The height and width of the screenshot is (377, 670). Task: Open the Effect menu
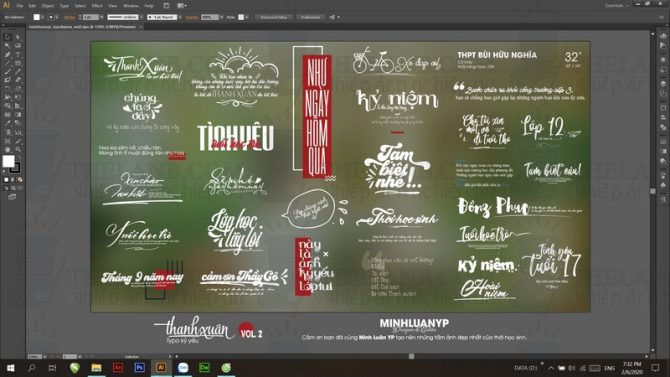(97, 6)
